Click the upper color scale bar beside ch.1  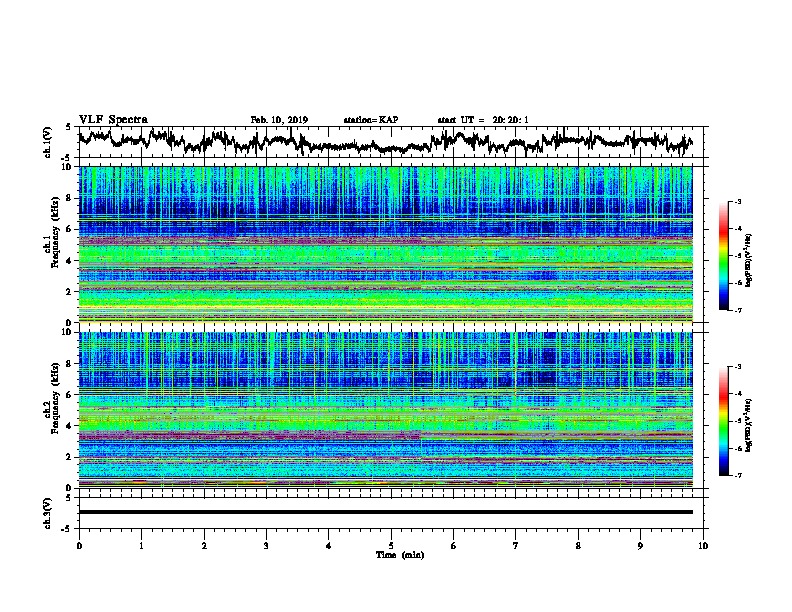pos(723,256)
